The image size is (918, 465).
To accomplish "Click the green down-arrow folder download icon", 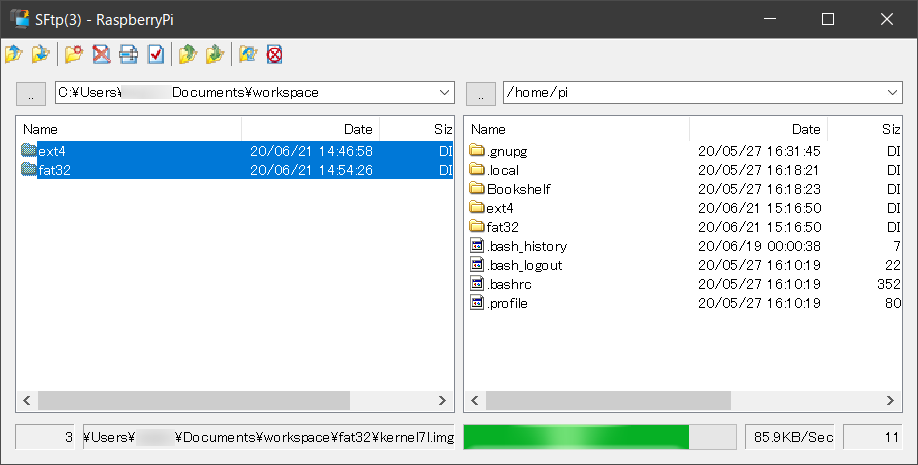I will coord(215,54).
